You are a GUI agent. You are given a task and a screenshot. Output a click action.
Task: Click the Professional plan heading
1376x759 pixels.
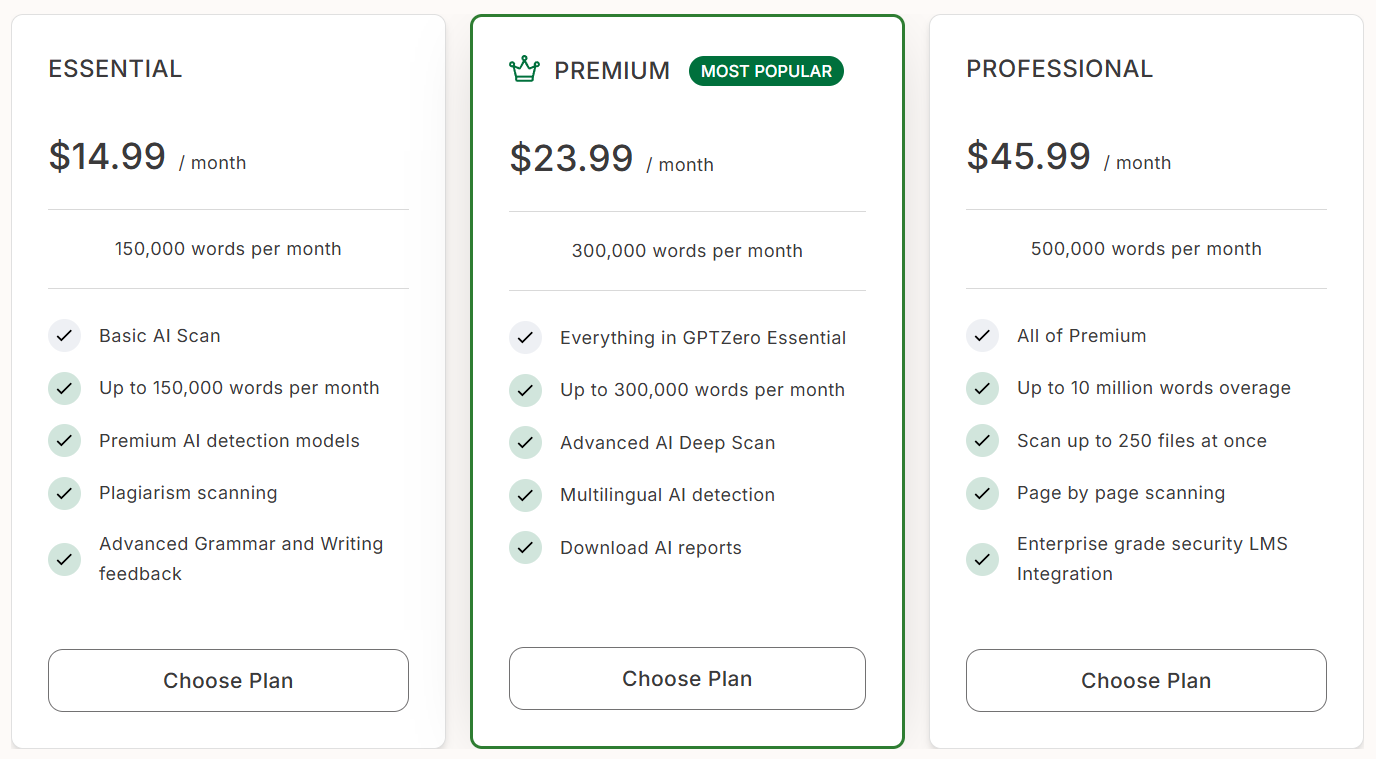1059,69
